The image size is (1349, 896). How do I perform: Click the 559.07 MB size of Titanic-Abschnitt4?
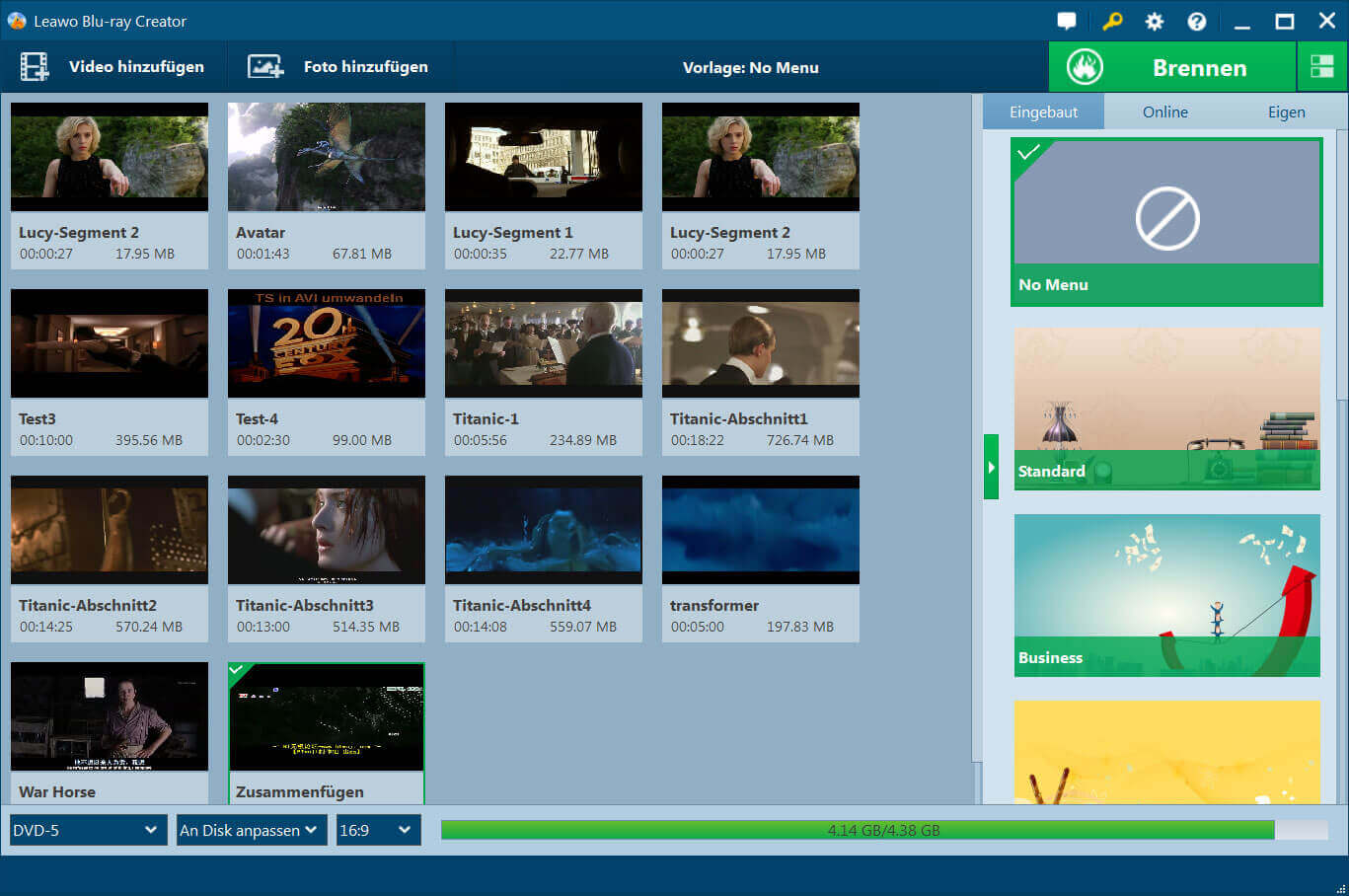click(583, 627)
